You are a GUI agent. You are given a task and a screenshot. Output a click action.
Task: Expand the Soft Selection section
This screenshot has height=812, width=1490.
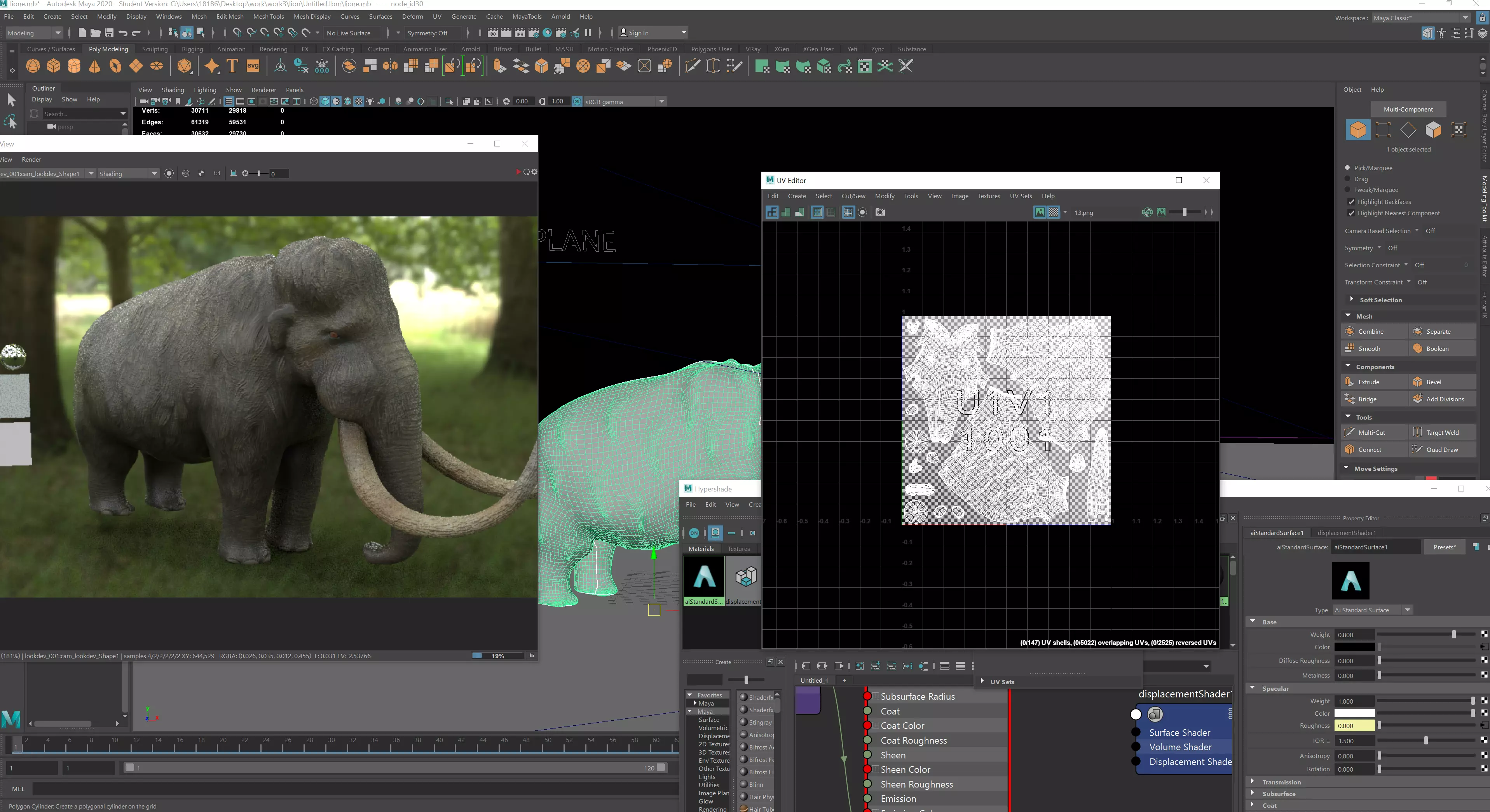1352,300
